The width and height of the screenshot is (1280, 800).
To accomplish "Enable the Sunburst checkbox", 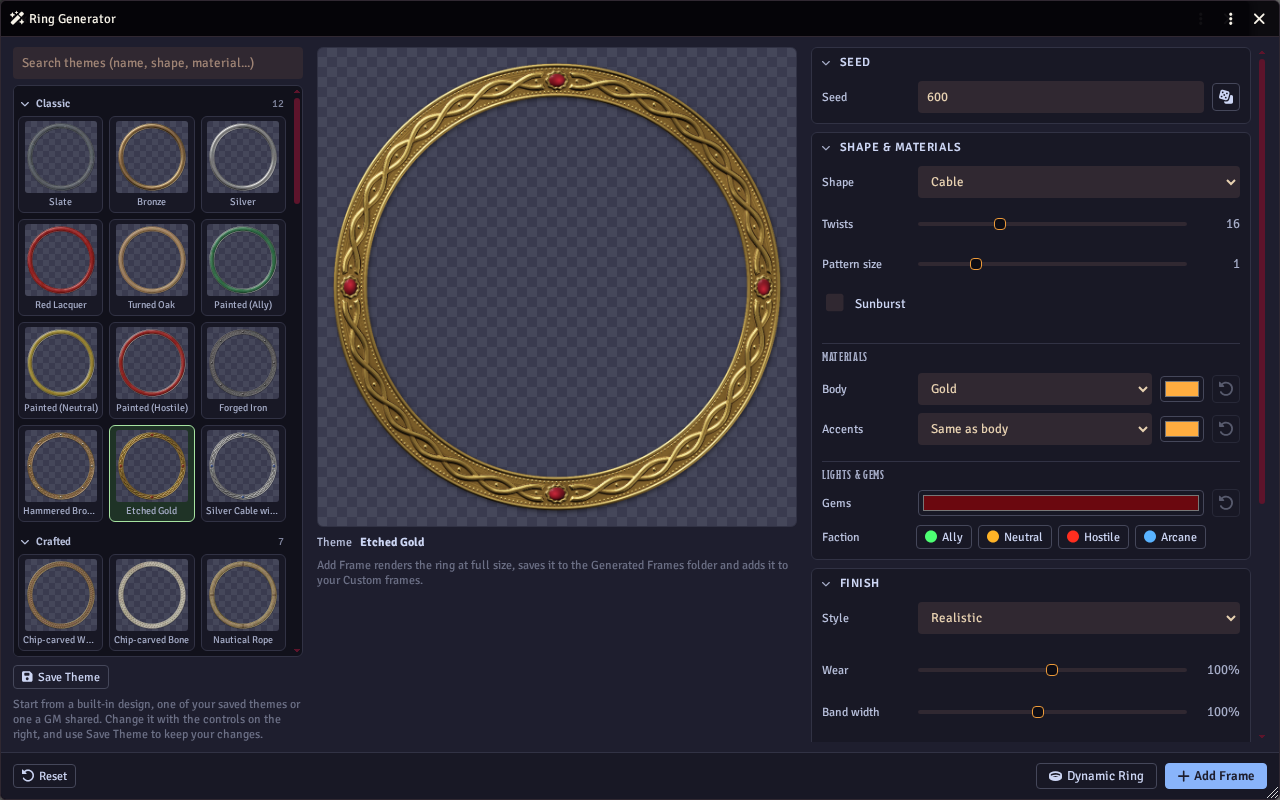I will tap(834, 303).
